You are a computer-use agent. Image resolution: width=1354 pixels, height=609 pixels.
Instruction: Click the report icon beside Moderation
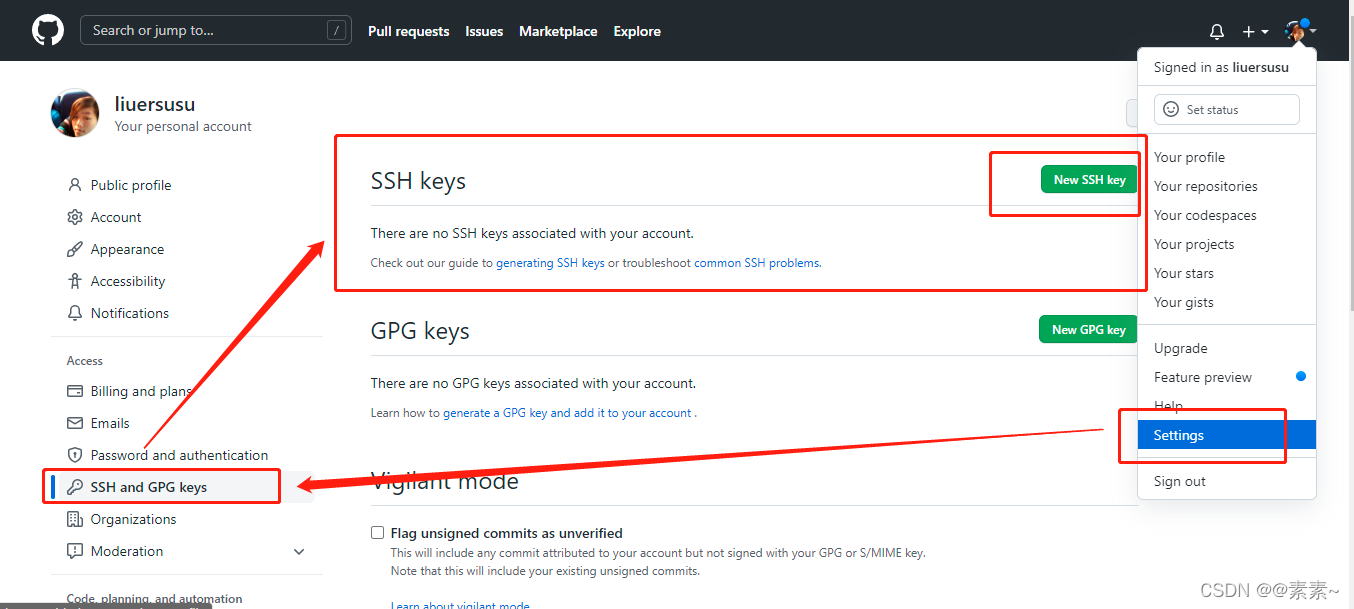pos(74,551)
